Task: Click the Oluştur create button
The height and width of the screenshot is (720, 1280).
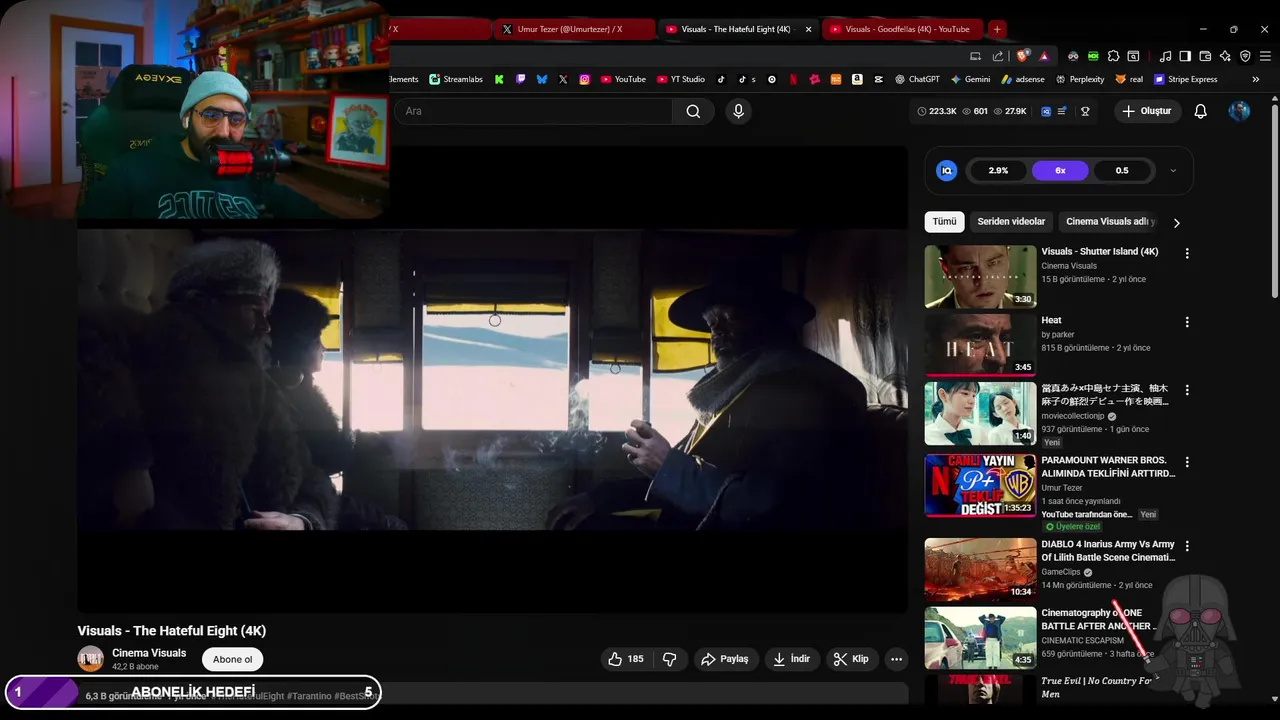Action: 1147,111
